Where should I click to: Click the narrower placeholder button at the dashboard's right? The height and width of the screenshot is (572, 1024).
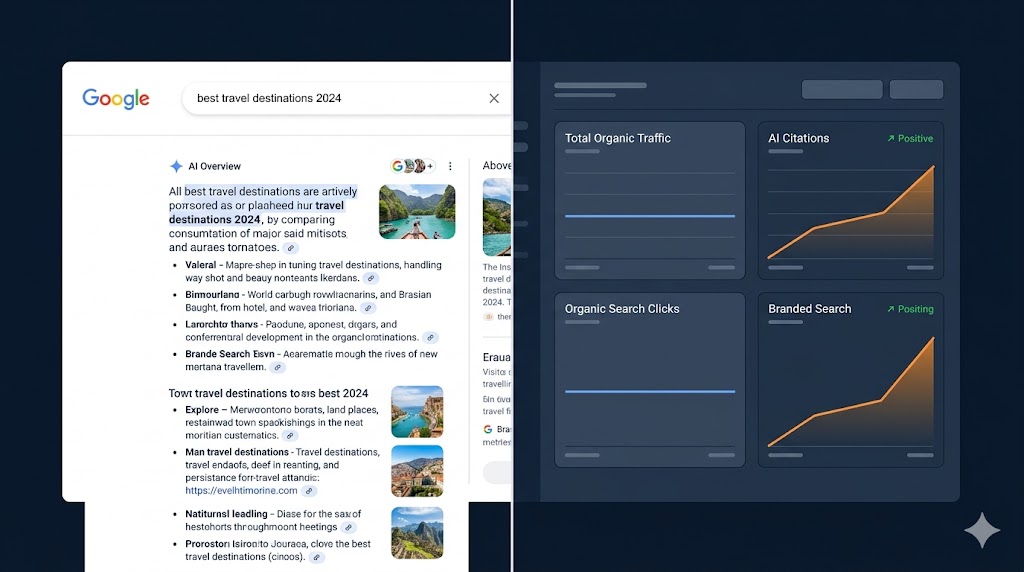(916, 89)
